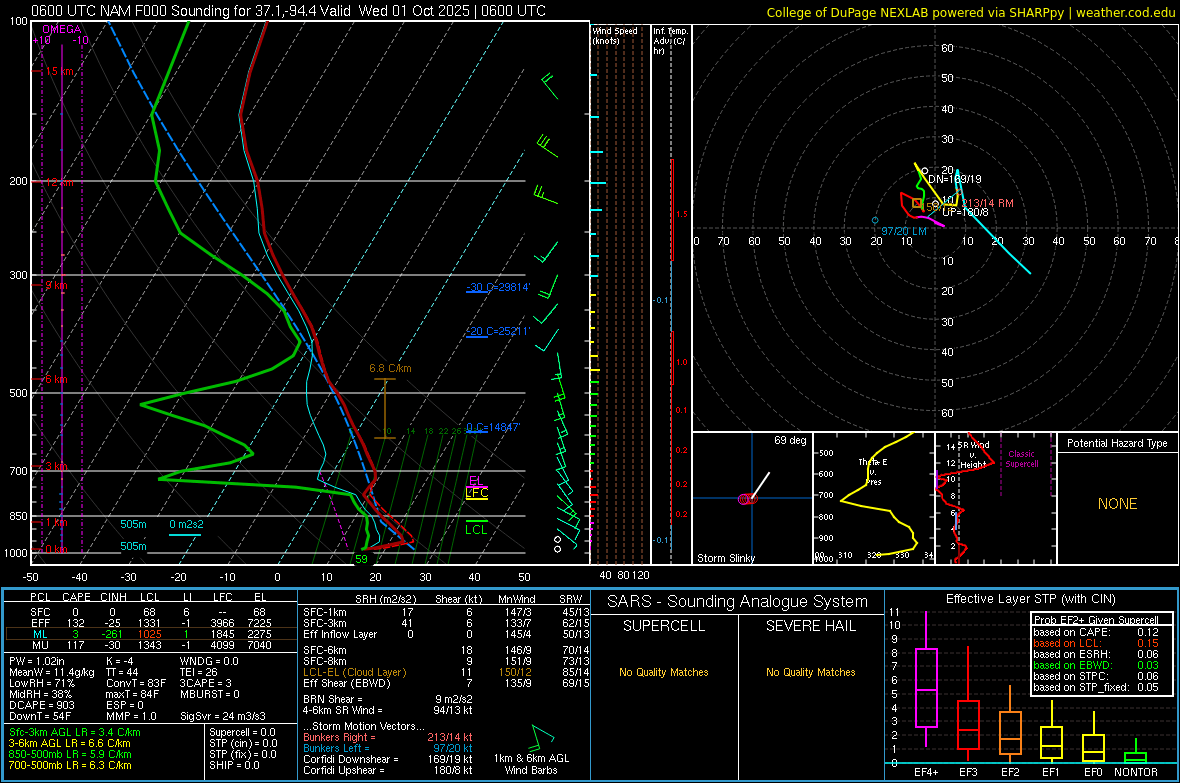1180x783 pixels.
Task: Click the 97/20 LM hodograph label
Action: [904, 231]
